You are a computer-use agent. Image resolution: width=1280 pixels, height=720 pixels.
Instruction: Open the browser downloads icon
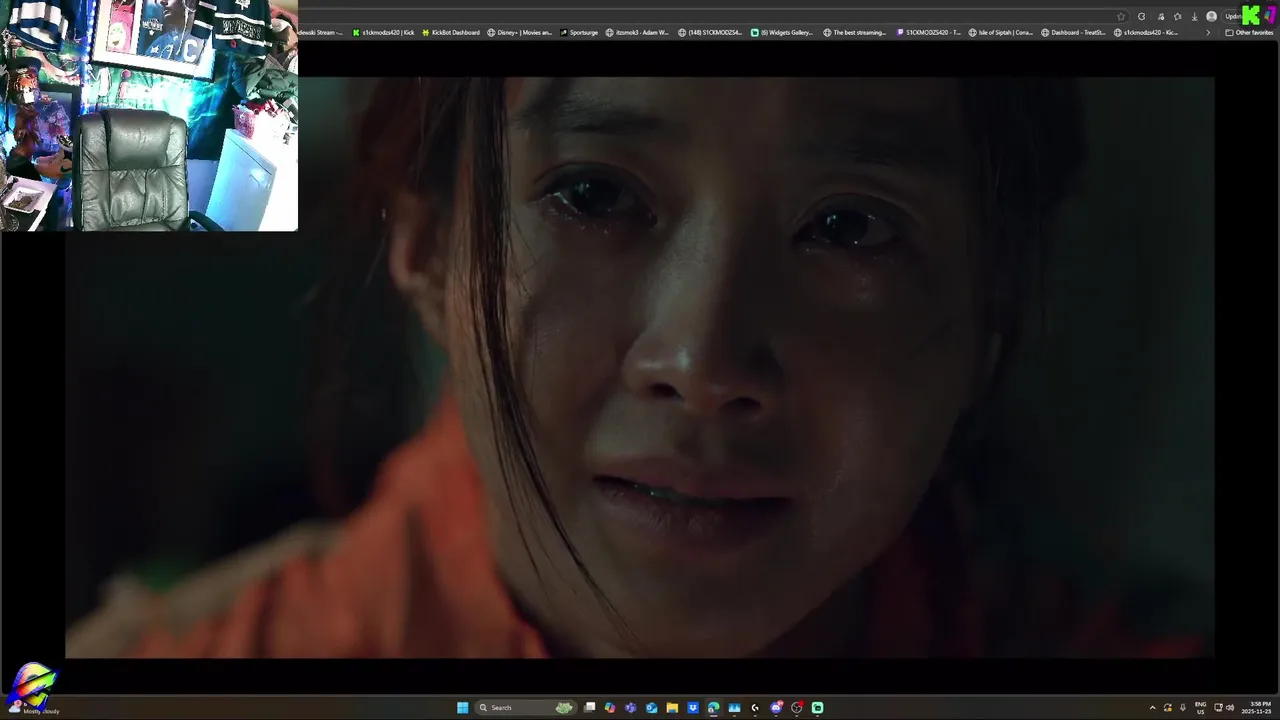pos(1194,16)
